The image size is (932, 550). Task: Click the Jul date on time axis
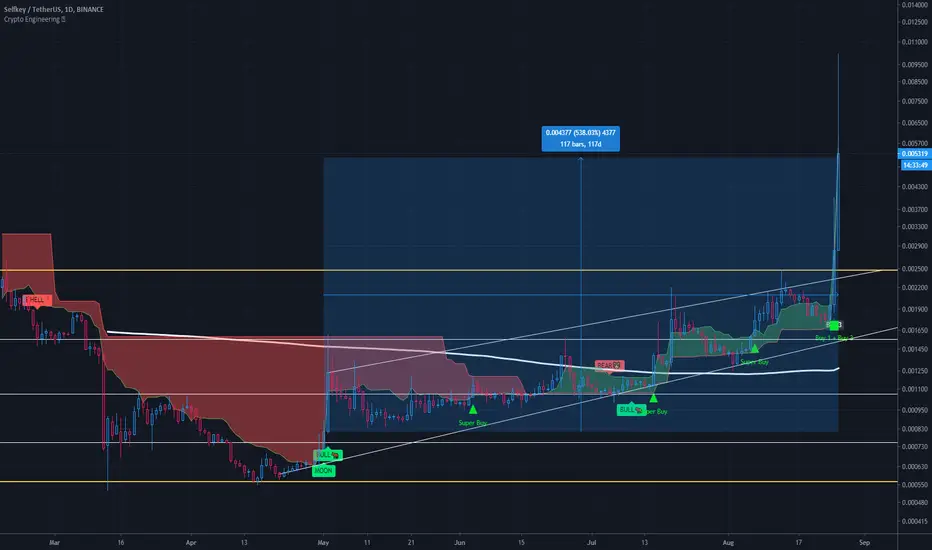[x=591, y=542]
